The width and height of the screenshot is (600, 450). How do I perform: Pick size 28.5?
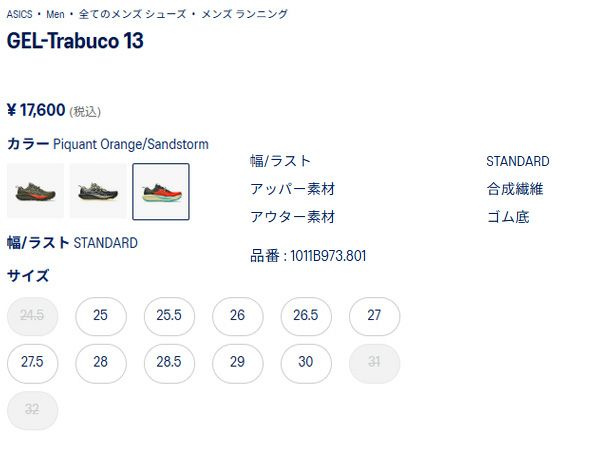click(169, 363)
